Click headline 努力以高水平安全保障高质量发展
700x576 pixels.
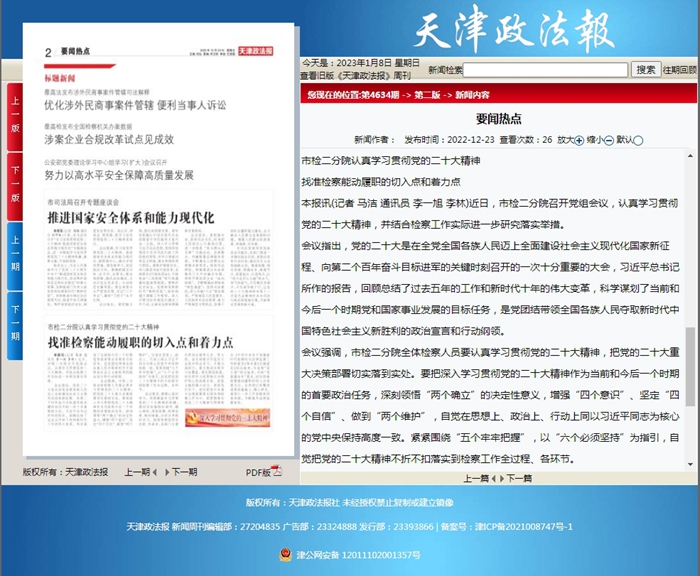coord(119,175)
